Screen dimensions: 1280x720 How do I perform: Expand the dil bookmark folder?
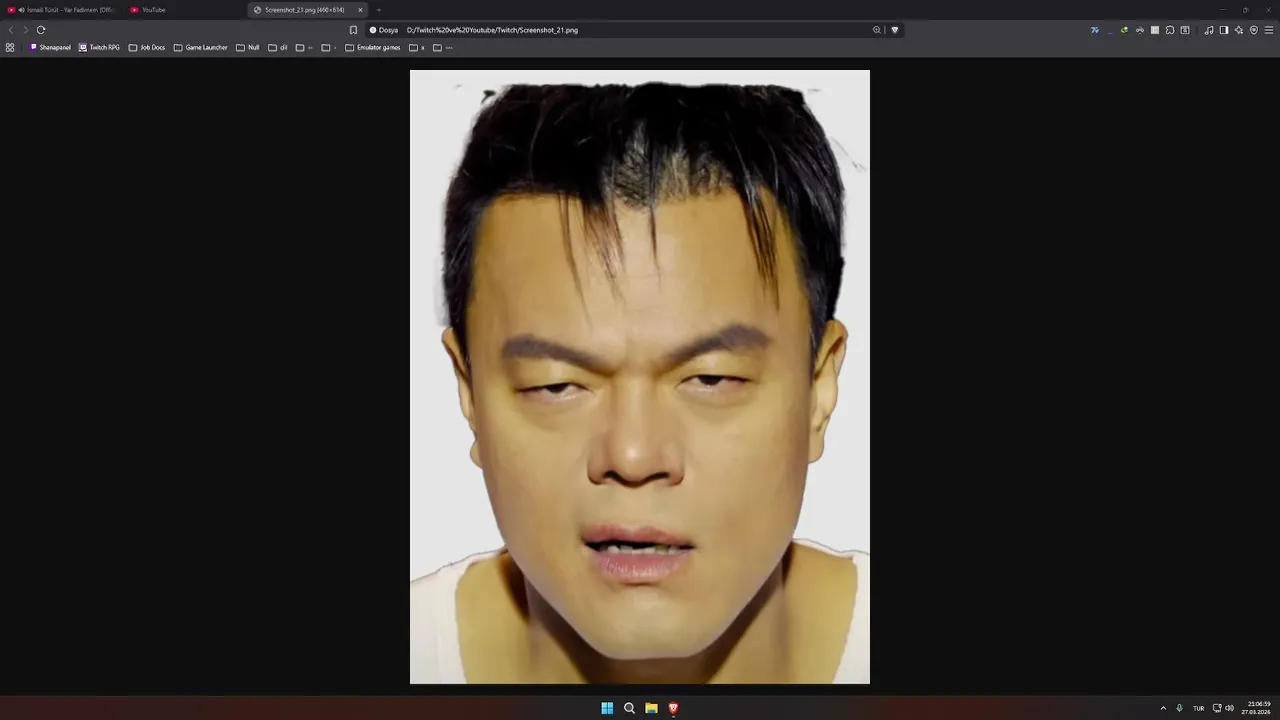point(278,47)
